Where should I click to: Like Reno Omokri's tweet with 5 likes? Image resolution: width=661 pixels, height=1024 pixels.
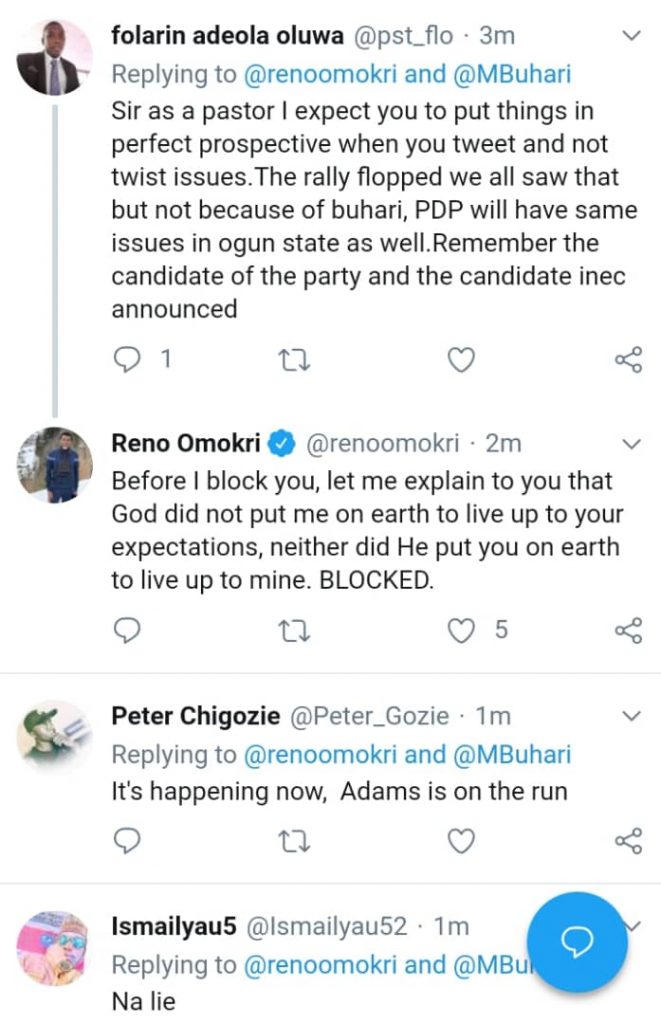click(460, 630)
